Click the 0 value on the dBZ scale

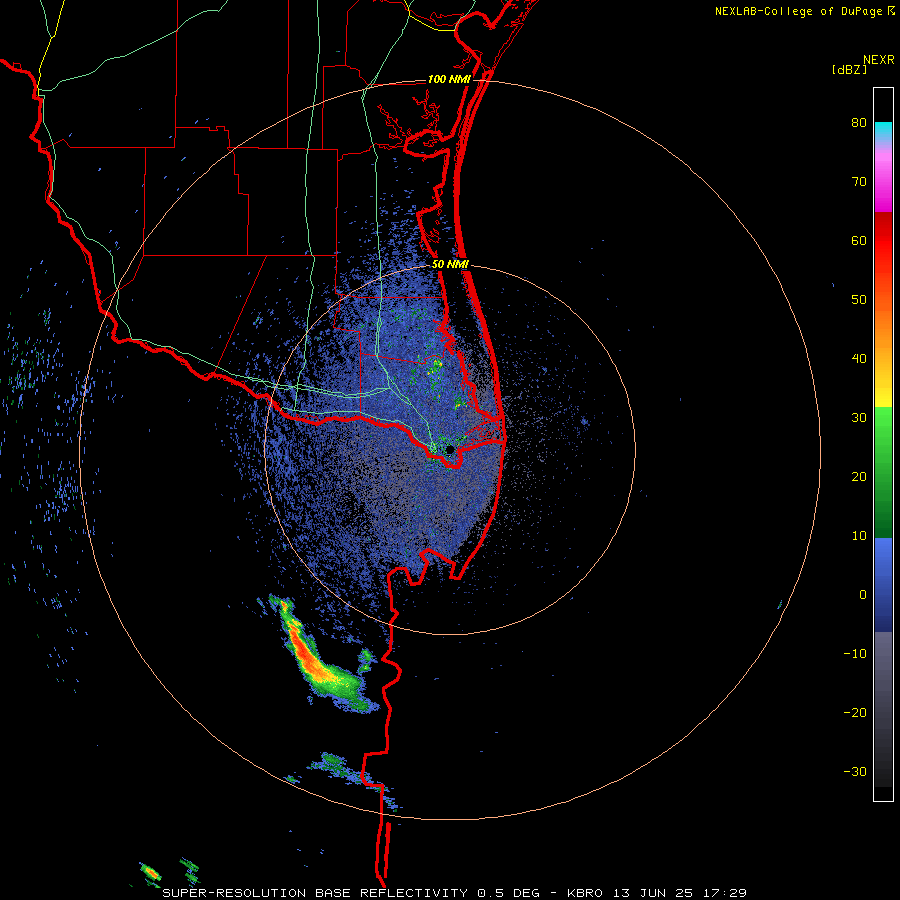(863, 595)
